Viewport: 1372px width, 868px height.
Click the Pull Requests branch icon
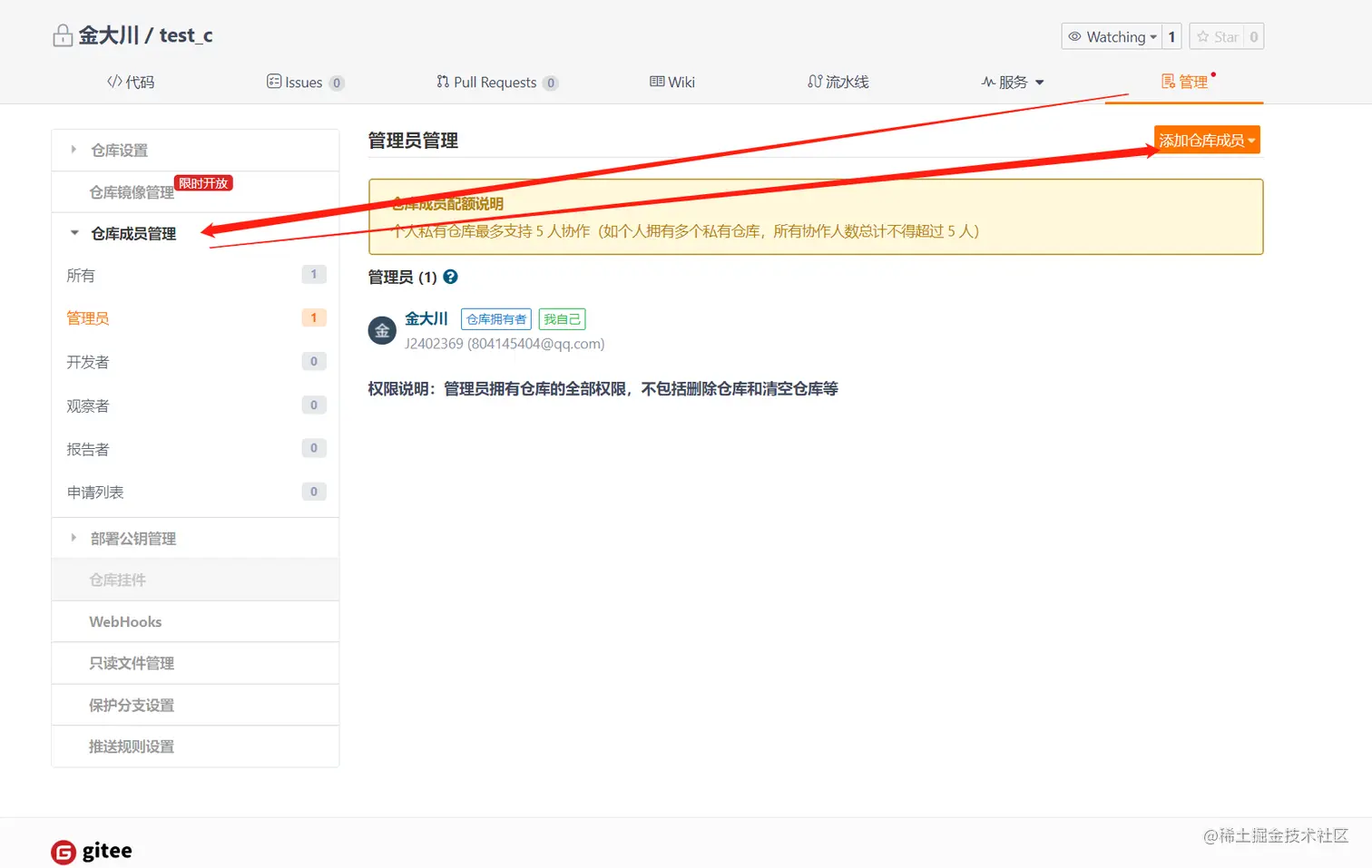(443, 82)
